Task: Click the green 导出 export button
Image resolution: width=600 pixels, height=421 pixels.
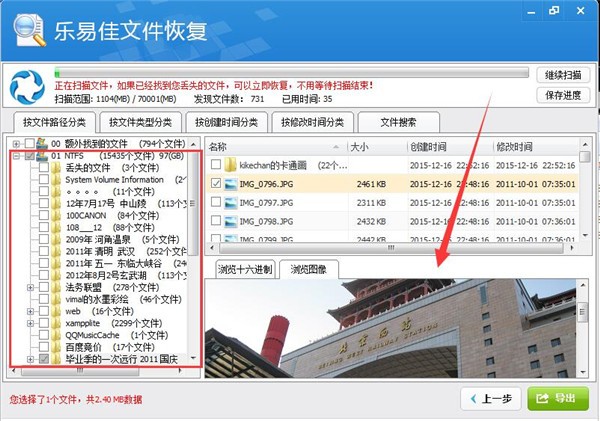Action: pyautogui.click(x=558, y=398)
